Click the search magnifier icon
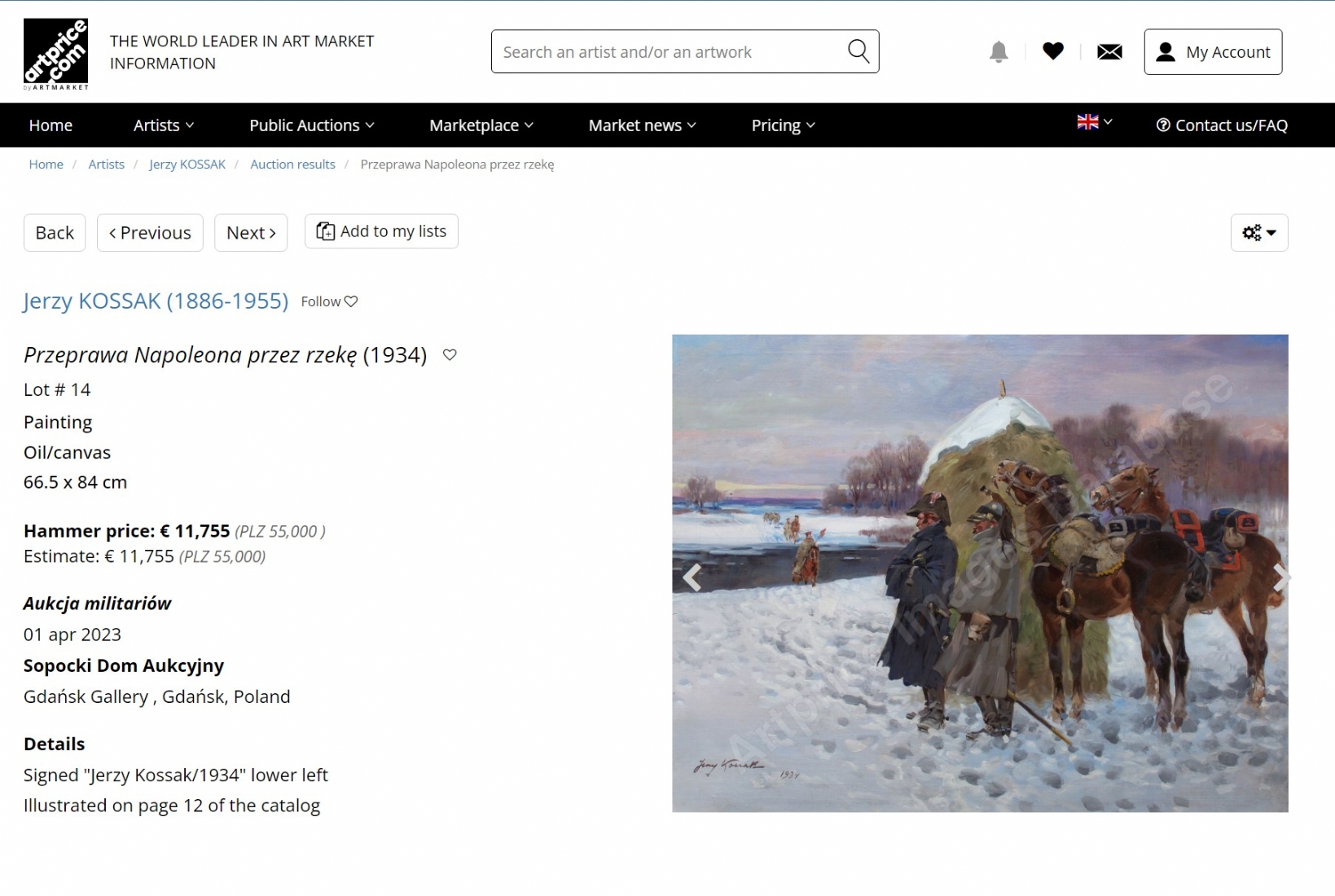 coord(859,51)
